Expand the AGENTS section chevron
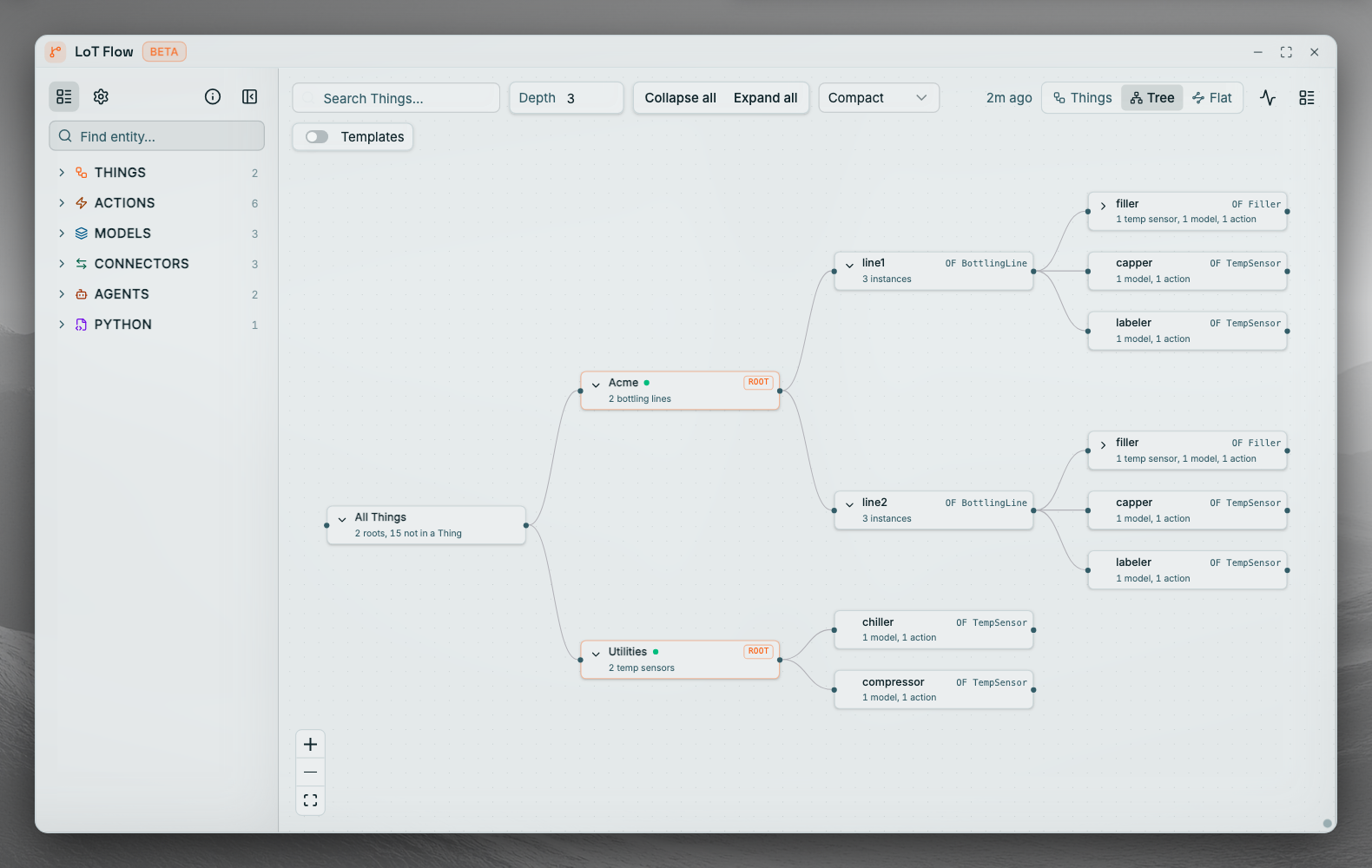 click(x=62, y=294)
